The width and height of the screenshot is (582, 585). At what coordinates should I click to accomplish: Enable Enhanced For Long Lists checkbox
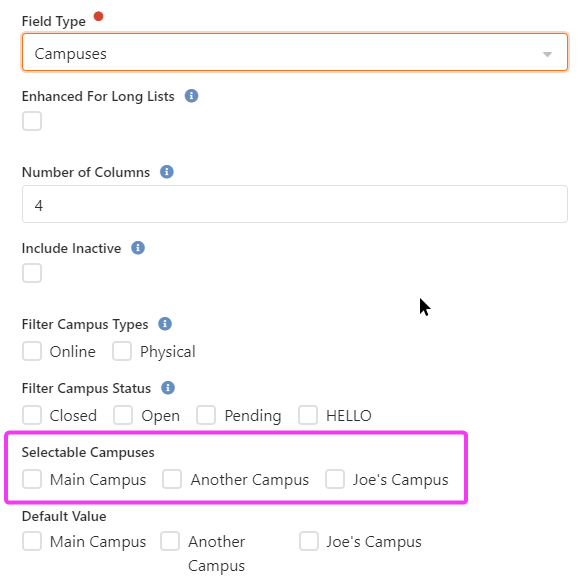[32, 121]
